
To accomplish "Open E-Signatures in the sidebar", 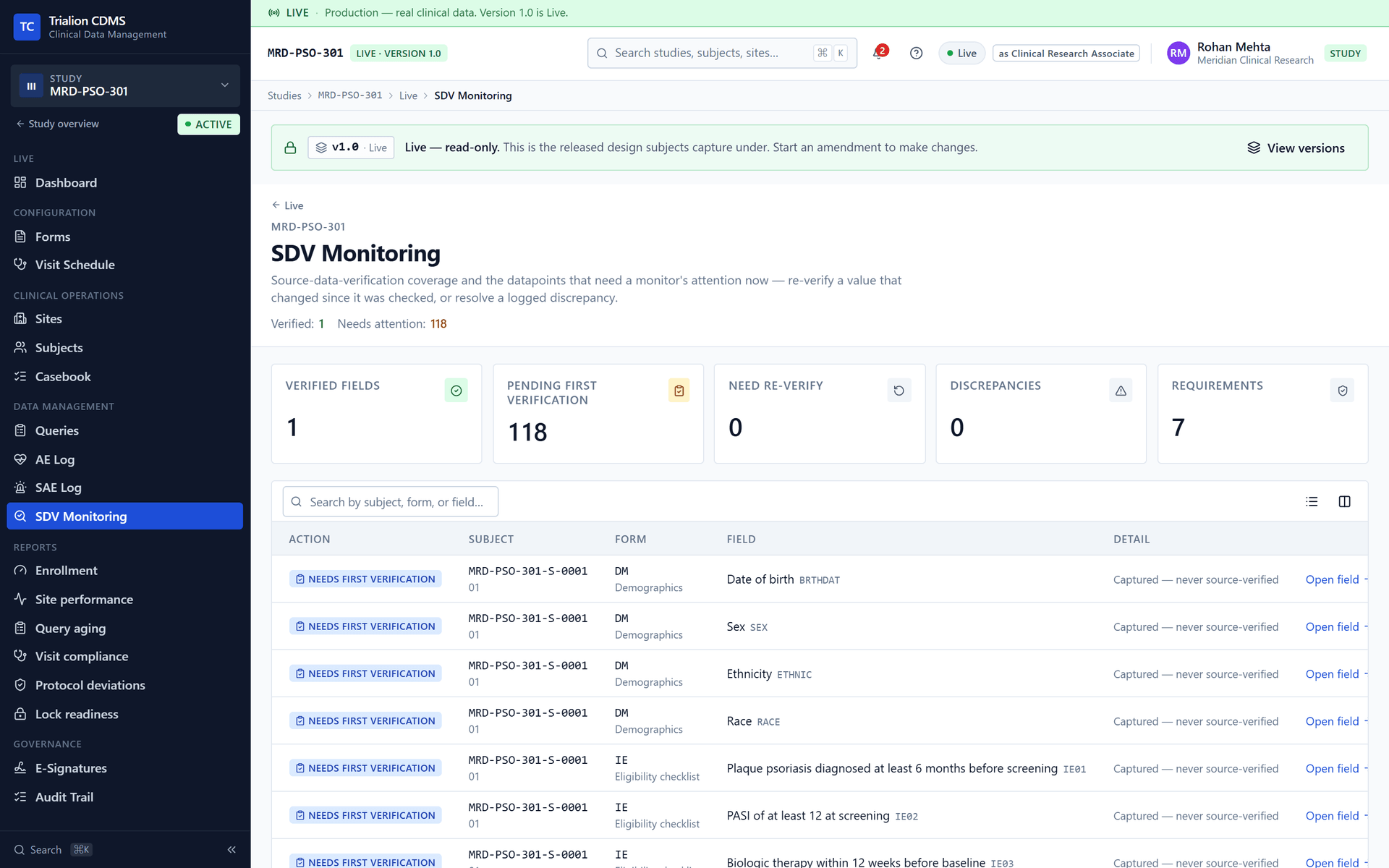I will pos(125,768).
